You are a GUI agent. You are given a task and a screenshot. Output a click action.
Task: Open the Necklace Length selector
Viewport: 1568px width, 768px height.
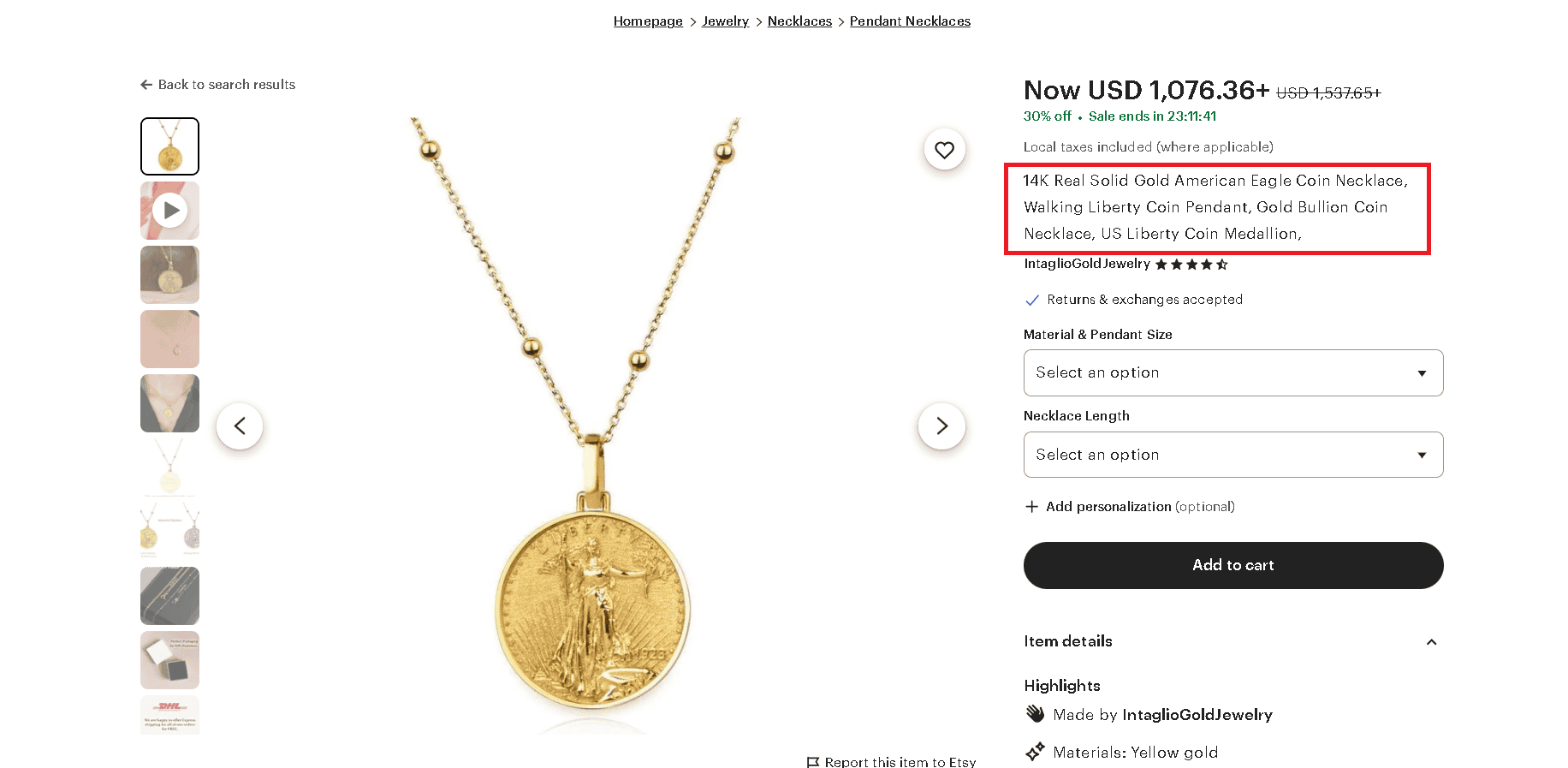pos(1232,455)
